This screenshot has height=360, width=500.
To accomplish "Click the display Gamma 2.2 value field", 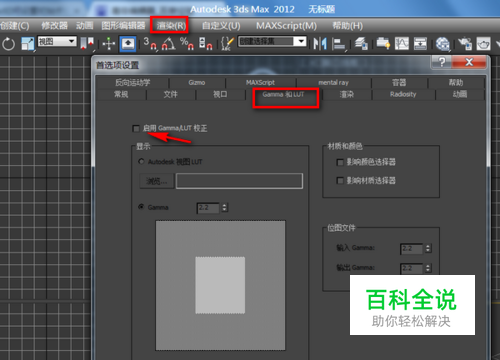I will coord(208,208).
